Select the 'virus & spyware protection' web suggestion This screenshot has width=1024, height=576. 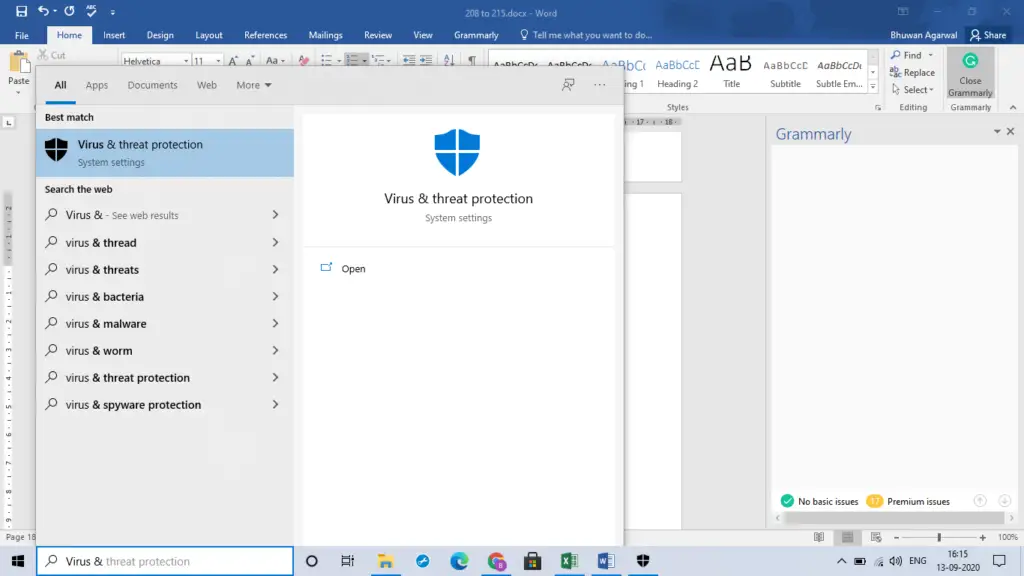pyautogui.click(x=165, y=405)
